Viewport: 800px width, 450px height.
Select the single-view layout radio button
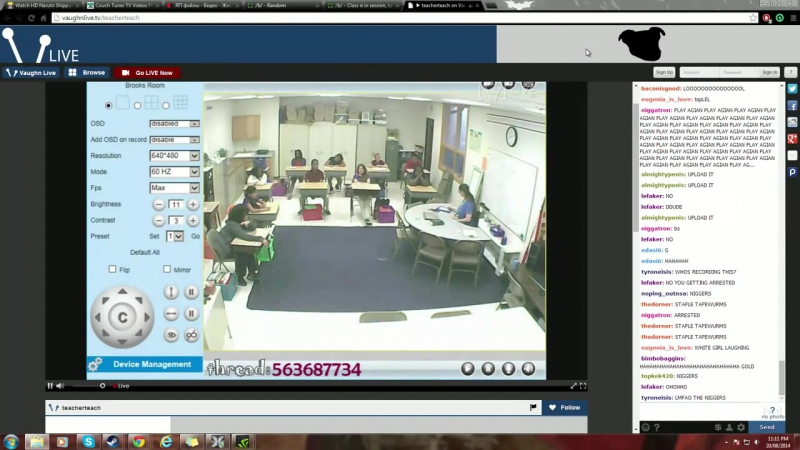[x=108, y=106]
